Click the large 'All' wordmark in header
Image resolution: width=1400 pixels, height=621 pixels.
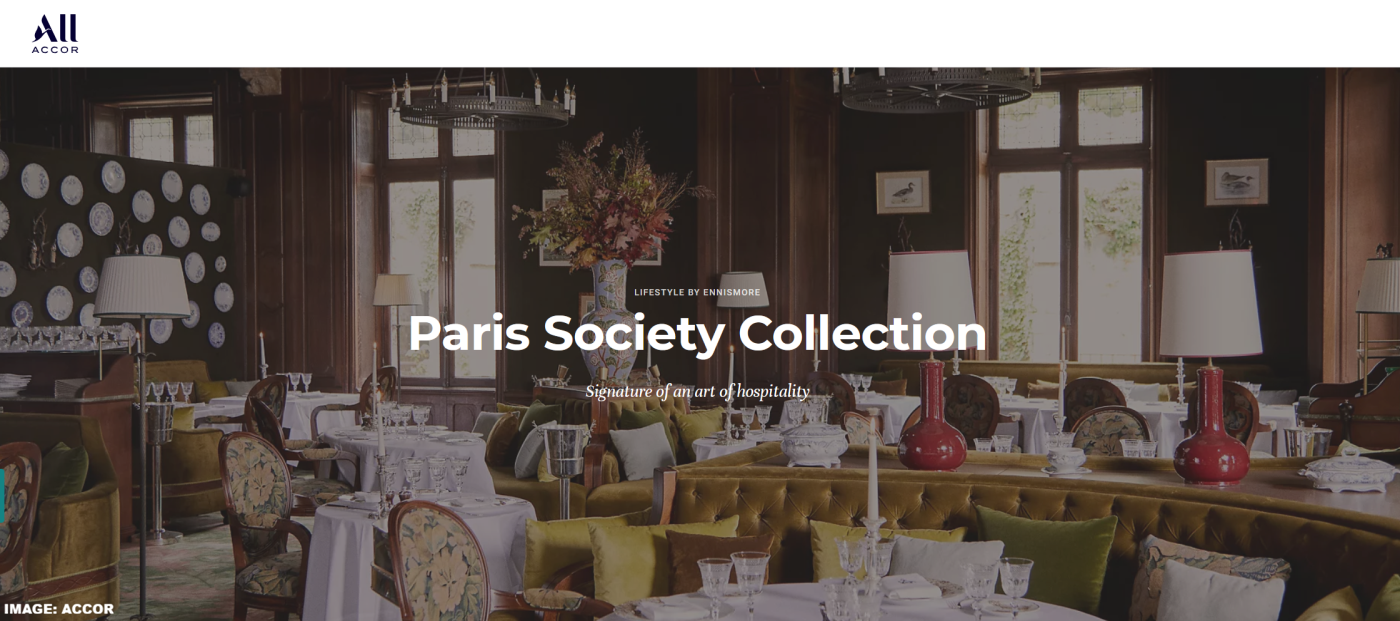click(x=55, y=28)
